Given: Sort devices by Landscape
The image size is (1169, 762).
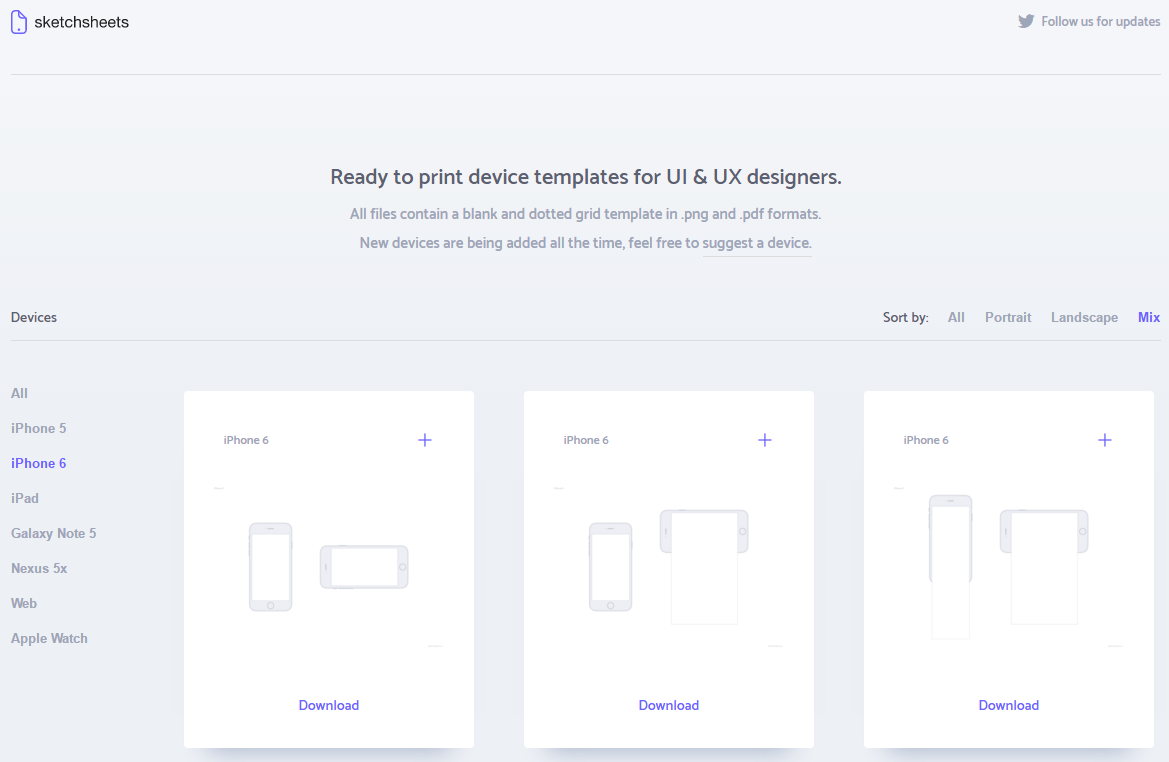Looking at the screenshot, I should 1084,317.
